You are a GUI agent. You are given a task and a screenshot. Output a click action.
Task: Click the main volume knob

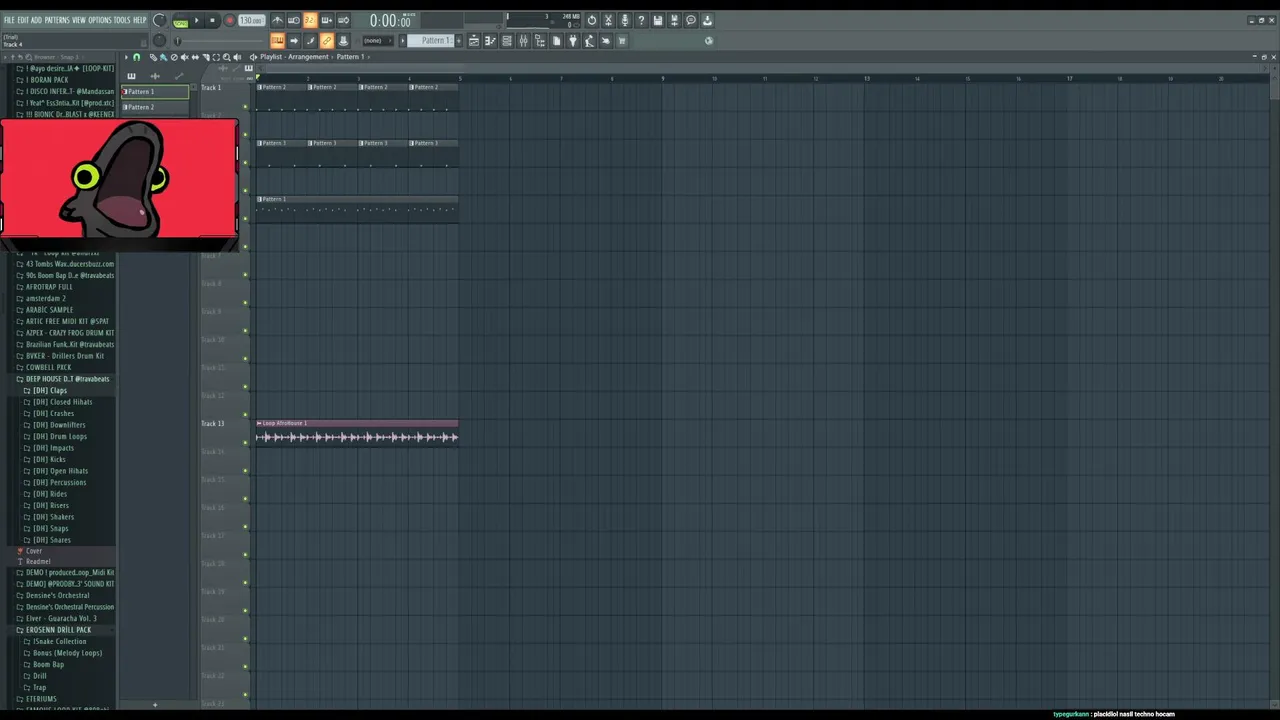[x=159, y=20]
